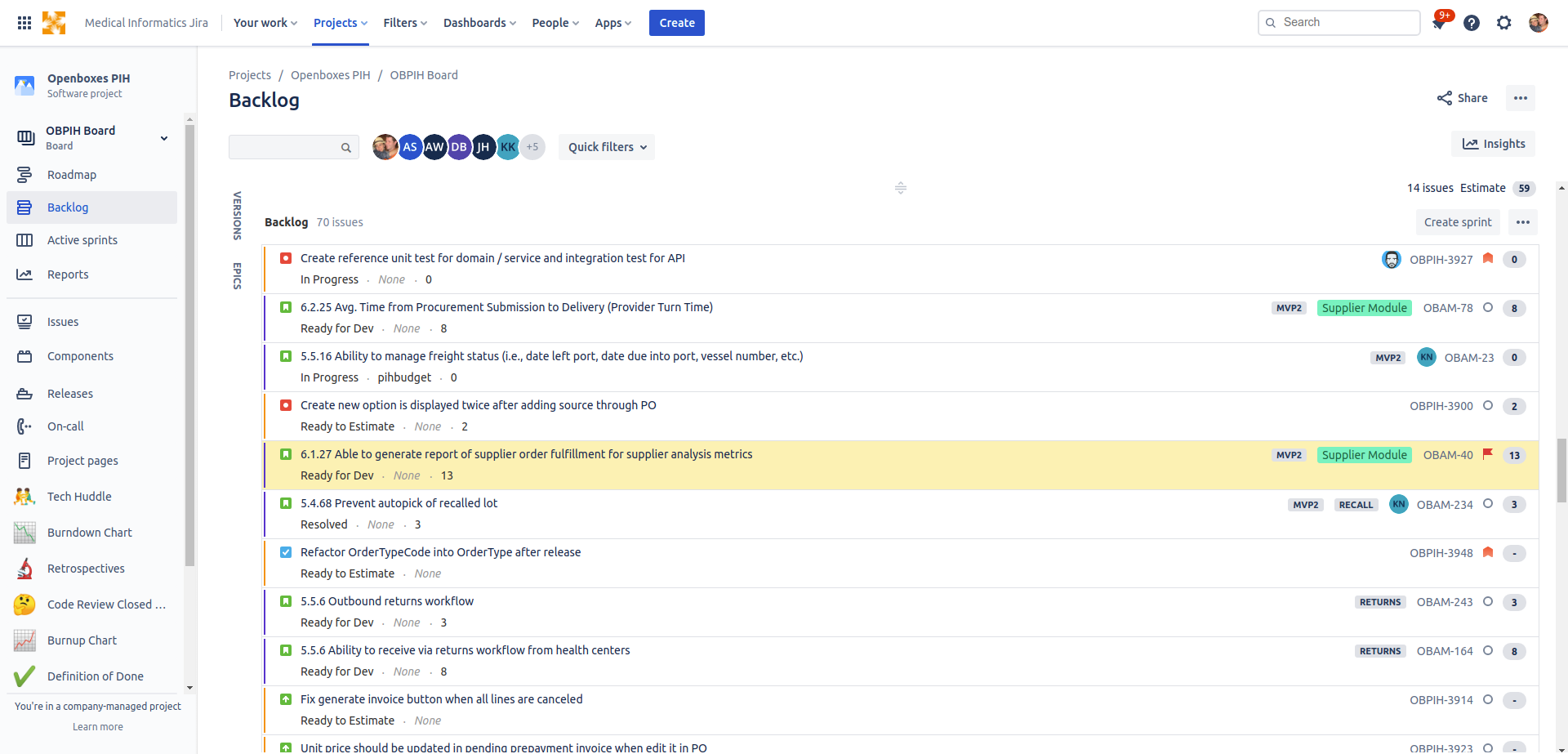Viewport: 1568px width, 754px height.
Task: Click the On-call phone icon
Action: tap(24, 426)
